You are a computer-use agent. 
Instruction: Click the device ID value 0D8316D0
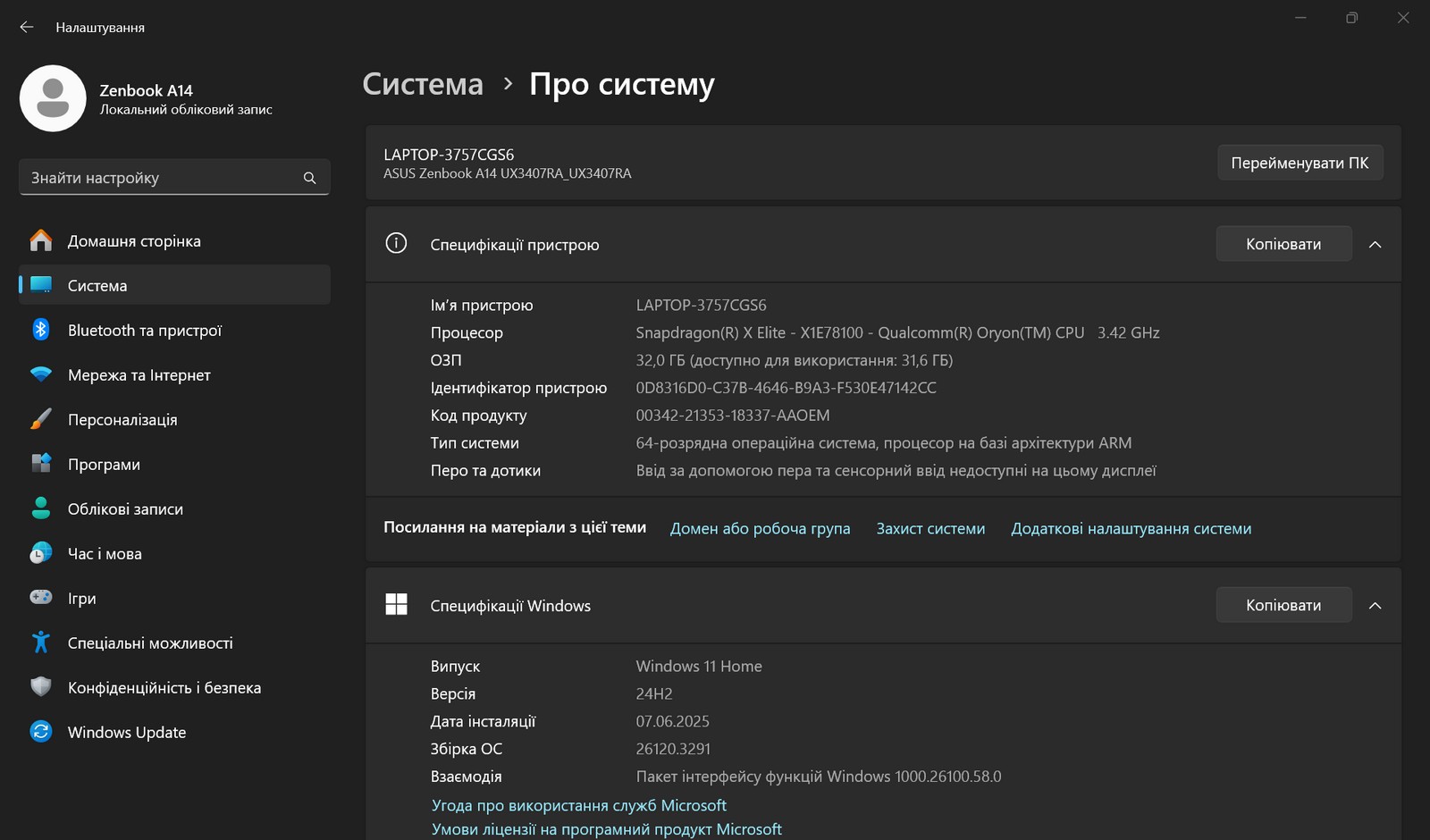tap(786, 388)
